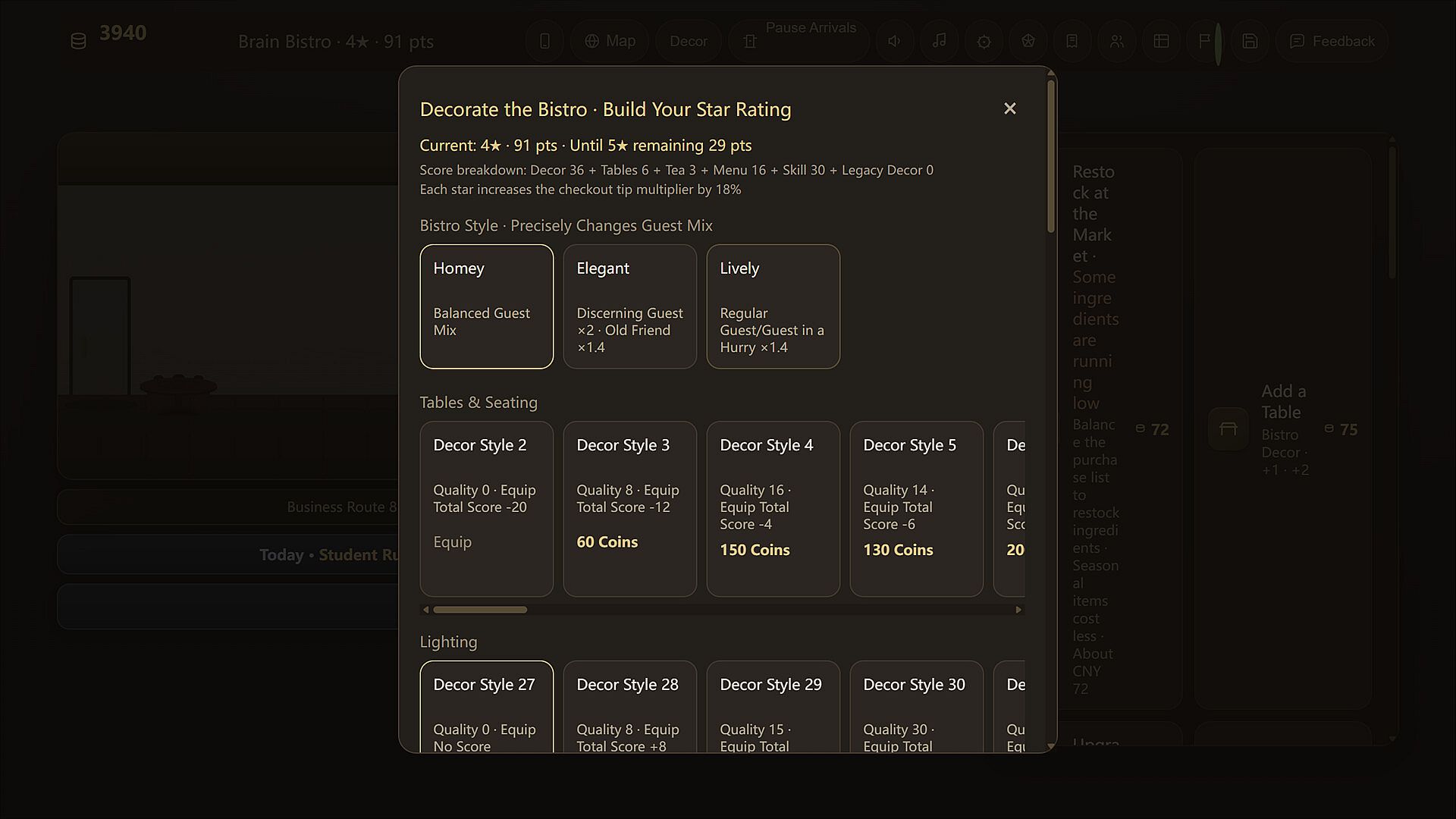Click the tables horizontal scrollbar thumb
The height and width of the screenshot is (819, 1456).
(x=480, y=610)
